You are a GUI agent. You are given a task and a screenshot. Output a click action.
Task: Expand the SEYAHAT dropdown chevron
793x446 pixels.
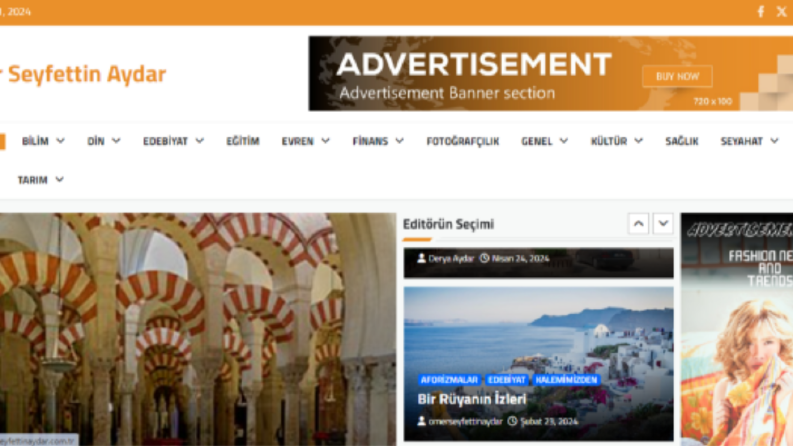(774, 141)
